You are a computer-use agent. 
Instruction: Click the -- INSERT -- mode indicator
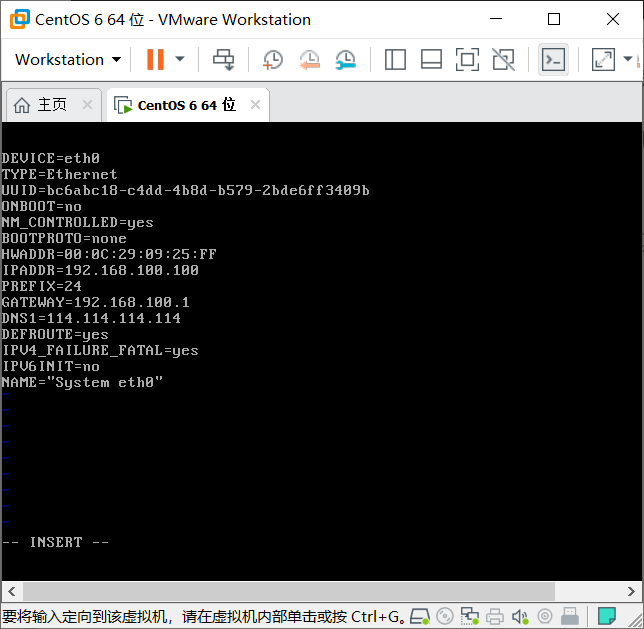55,542
